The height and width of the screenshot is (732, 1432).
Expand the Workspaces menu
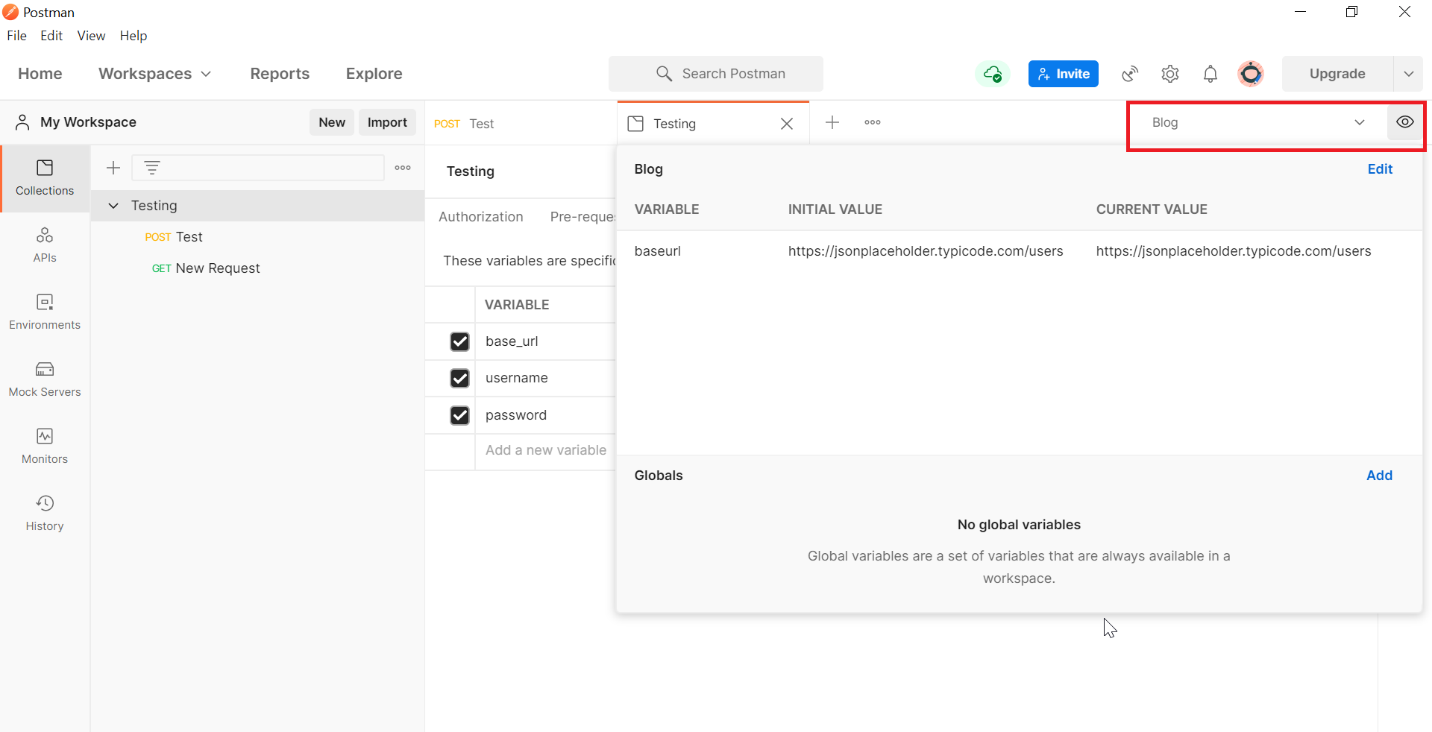click(155, 73)
